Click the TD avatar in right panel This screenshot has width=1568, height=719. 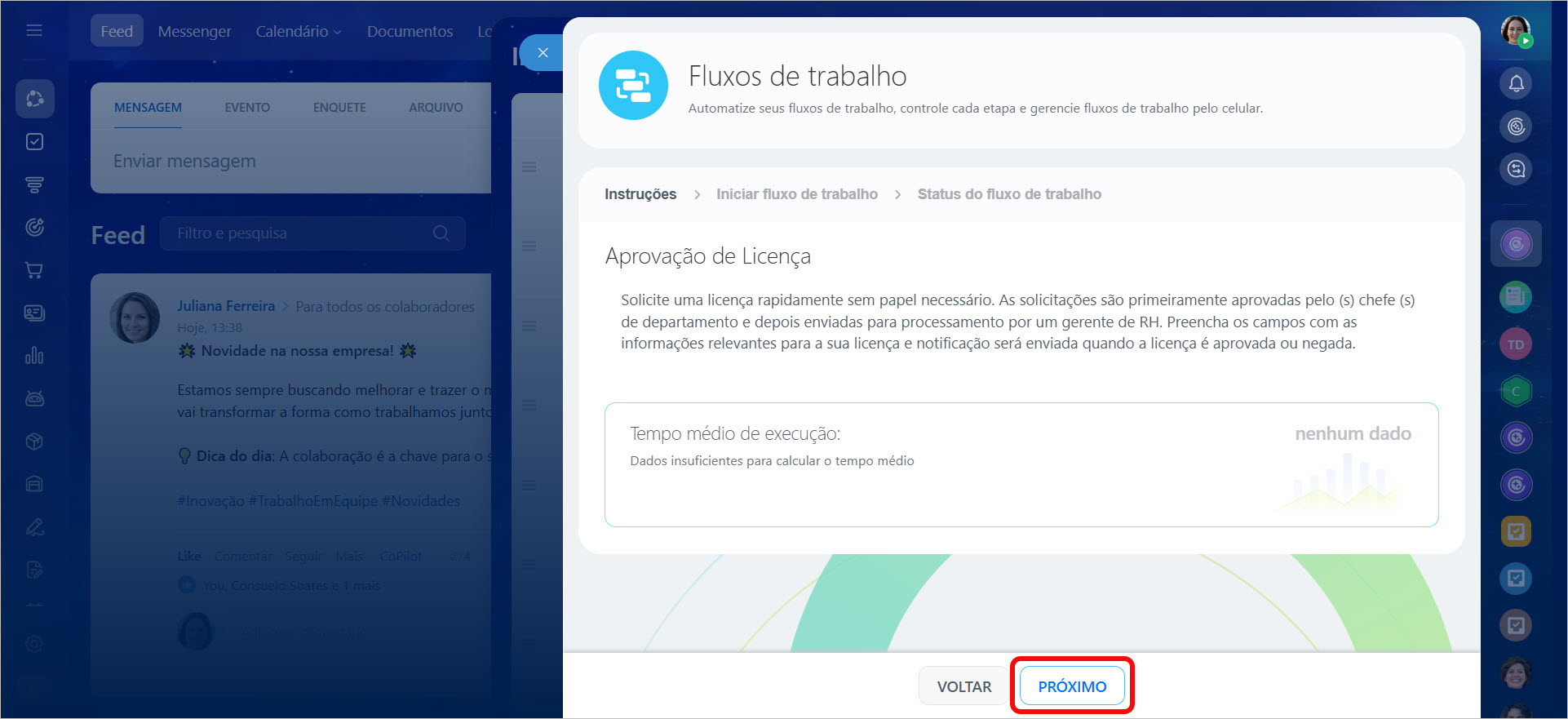[1516, 344]
